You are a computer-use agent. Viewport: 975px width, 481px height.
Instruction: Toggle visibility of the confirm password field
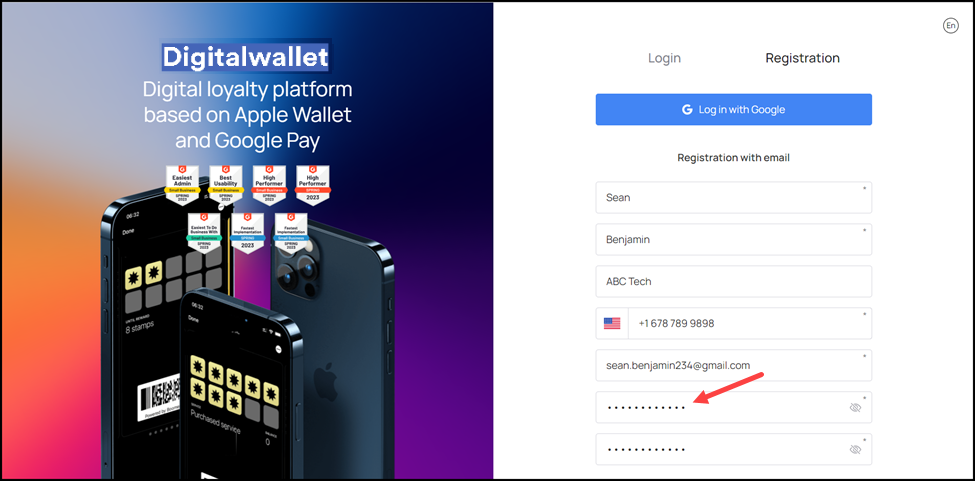(855, 449)
